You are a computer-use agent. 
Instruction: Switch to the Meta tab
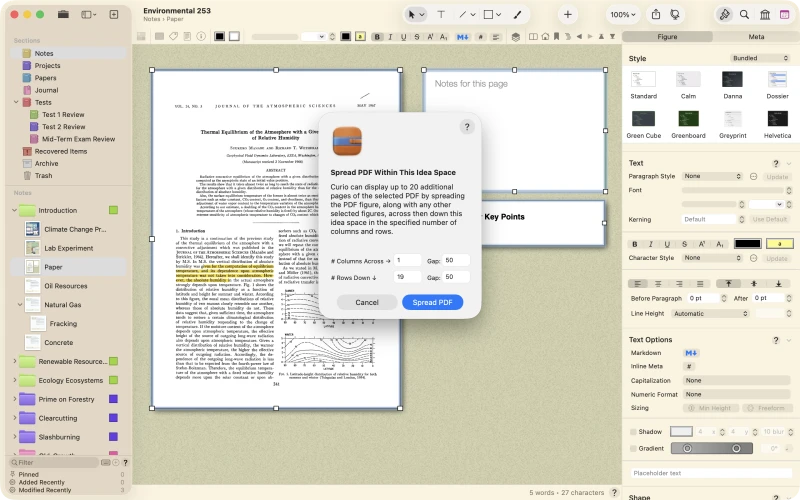pos(756,37)
